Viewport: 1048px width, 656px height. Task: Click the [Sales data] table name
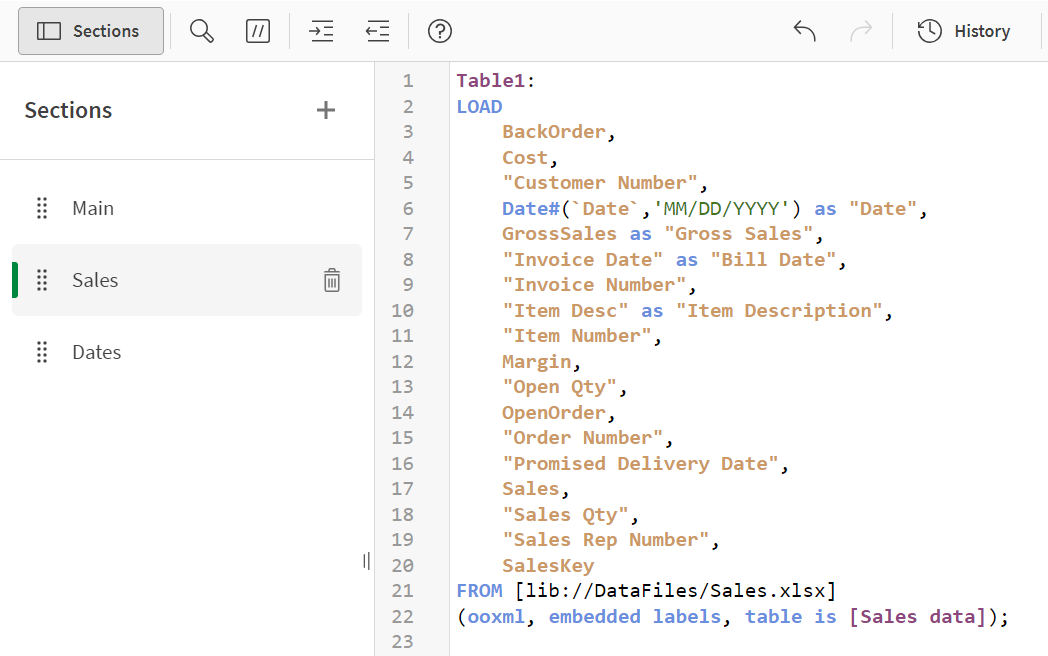tap(918, 617)
